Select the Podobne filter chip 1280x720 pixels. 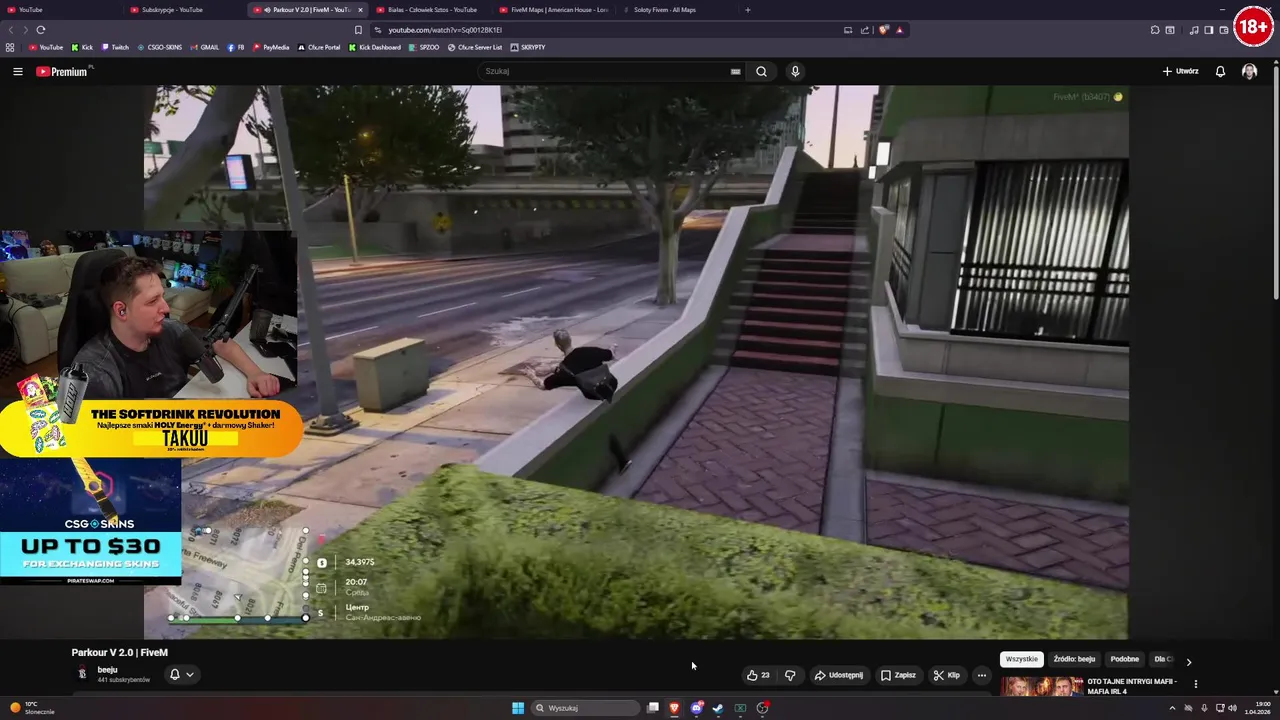pos(1124,659)
